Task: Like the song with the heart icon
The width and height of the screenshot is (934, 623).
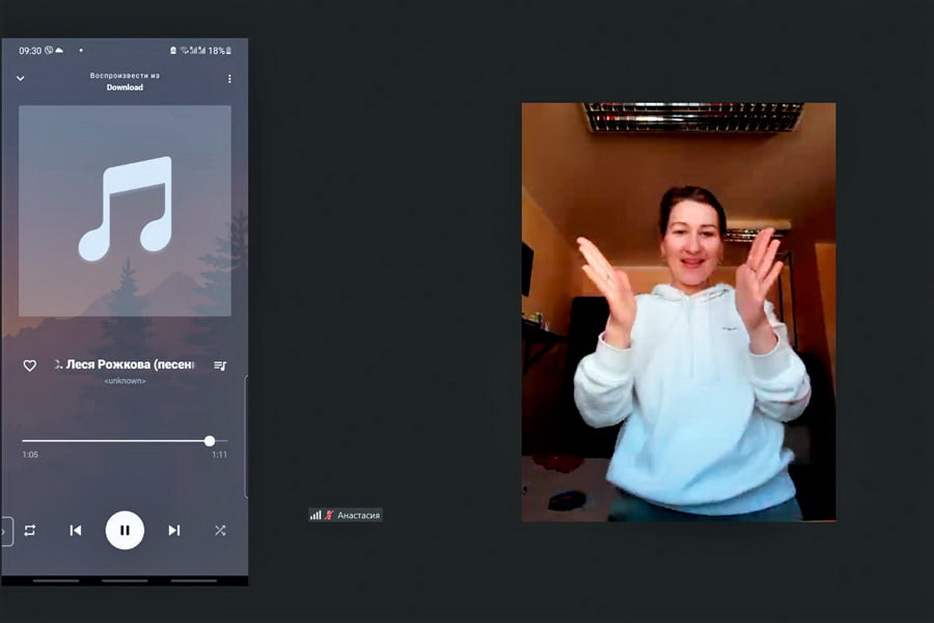Action: pos(30,366)
